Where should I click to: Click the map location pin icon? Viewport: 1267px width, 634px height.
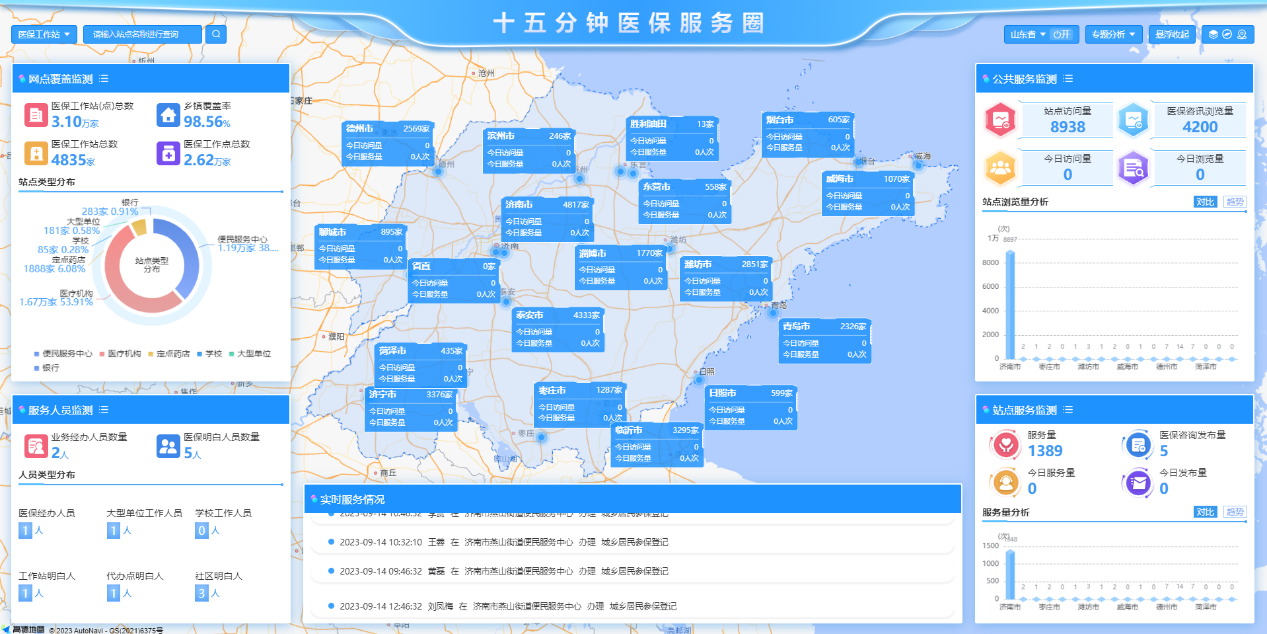point(1242,34)
